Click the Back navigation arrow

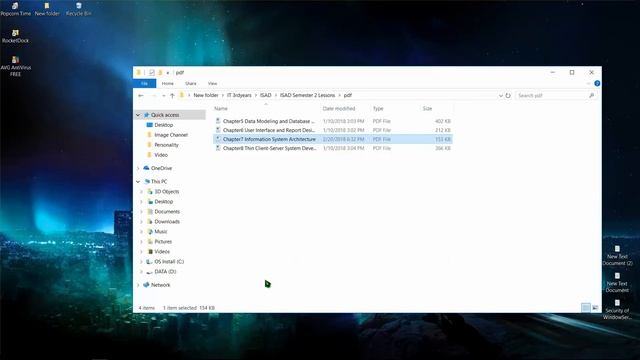(x=141, y=96)
